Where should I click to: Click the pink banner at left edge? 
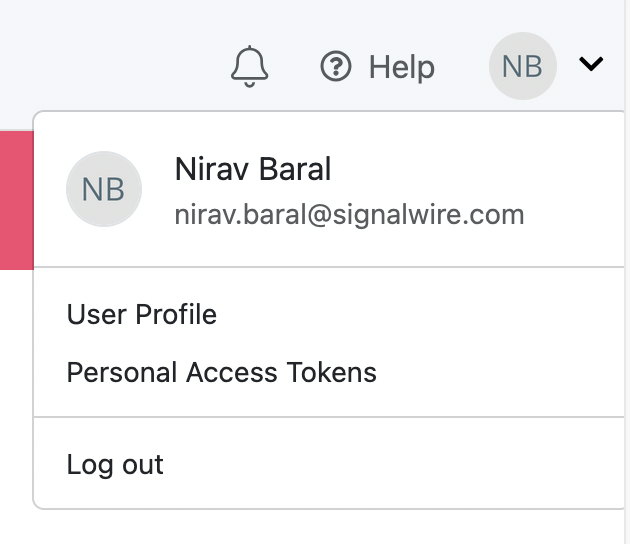pyautogui.click(x=15, y=198)
